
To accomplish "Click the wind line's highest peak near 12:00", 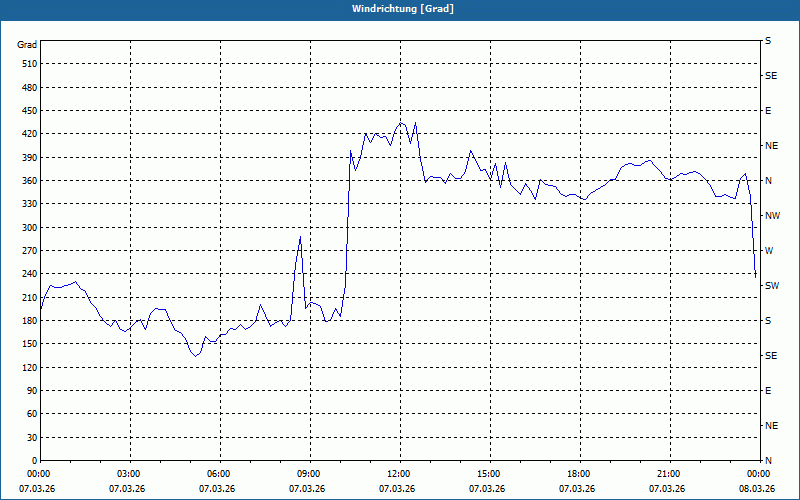I will point(401,123).
